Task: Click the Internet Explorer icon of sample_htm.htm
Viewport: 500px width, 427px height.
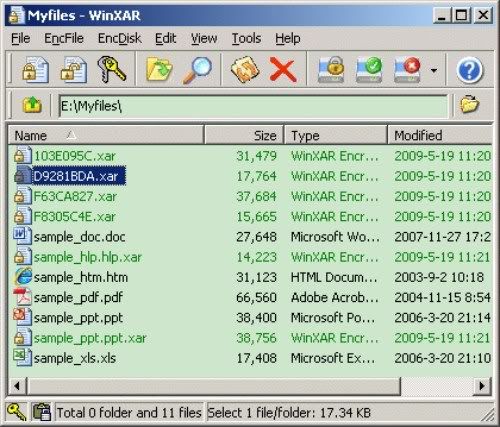Action: (23, 277)
